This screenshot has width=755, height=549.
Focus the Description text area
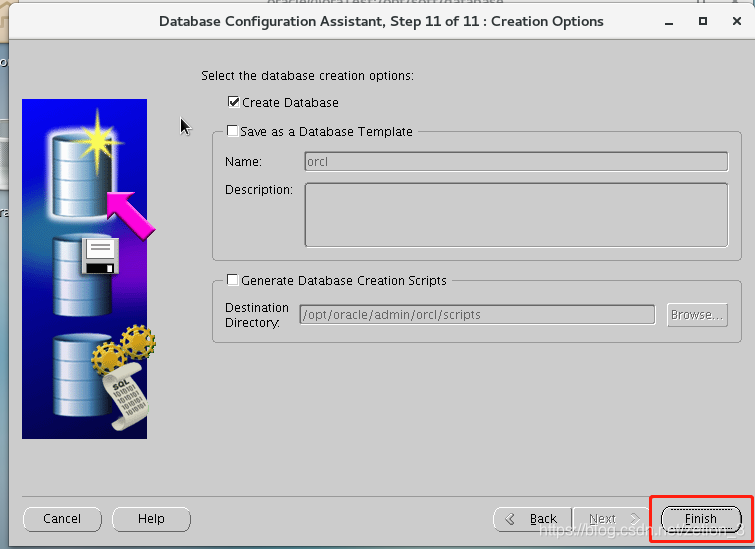(x=516, y=215)
